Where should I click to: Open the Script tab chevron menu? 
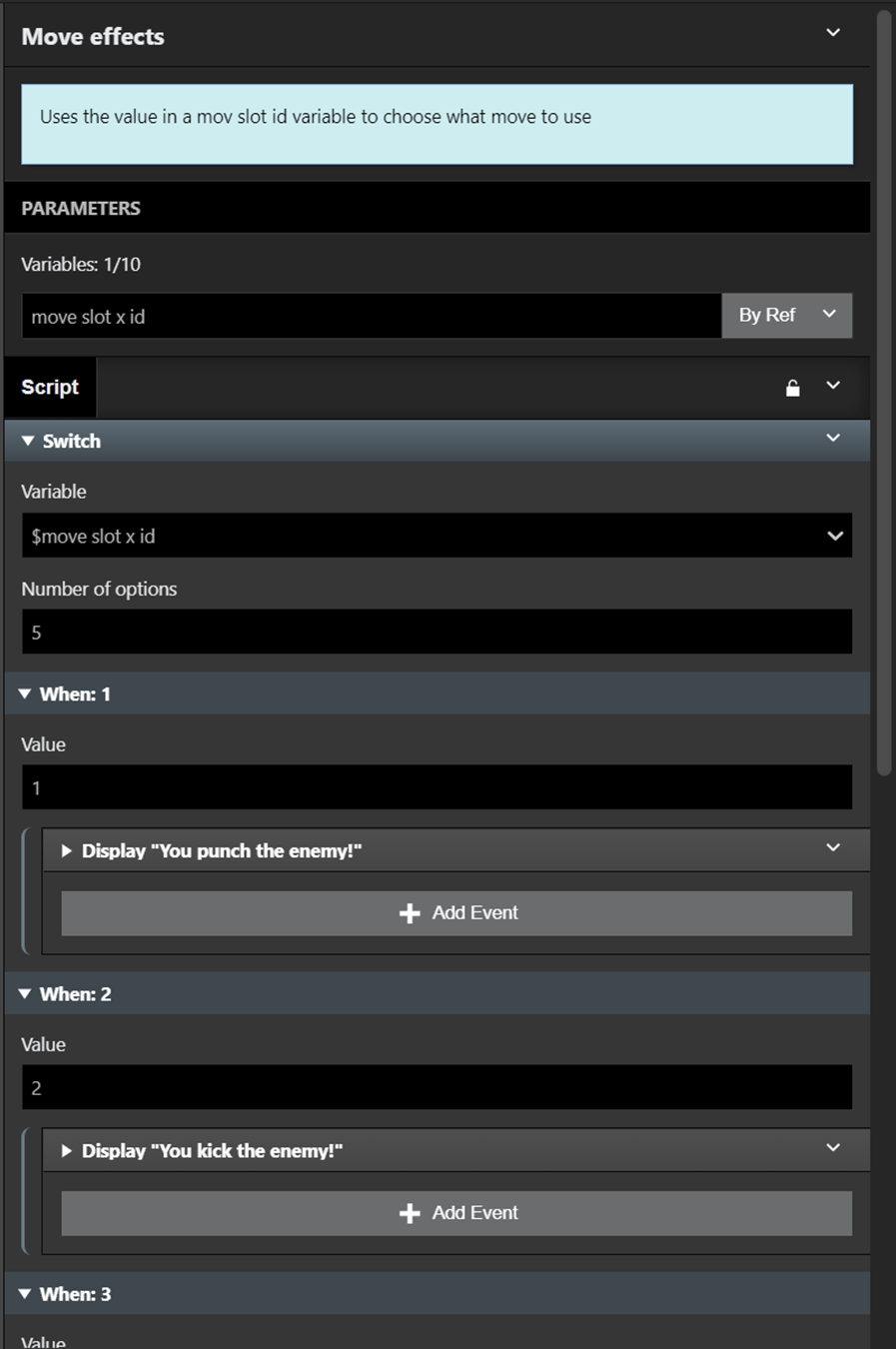point(833,386)
